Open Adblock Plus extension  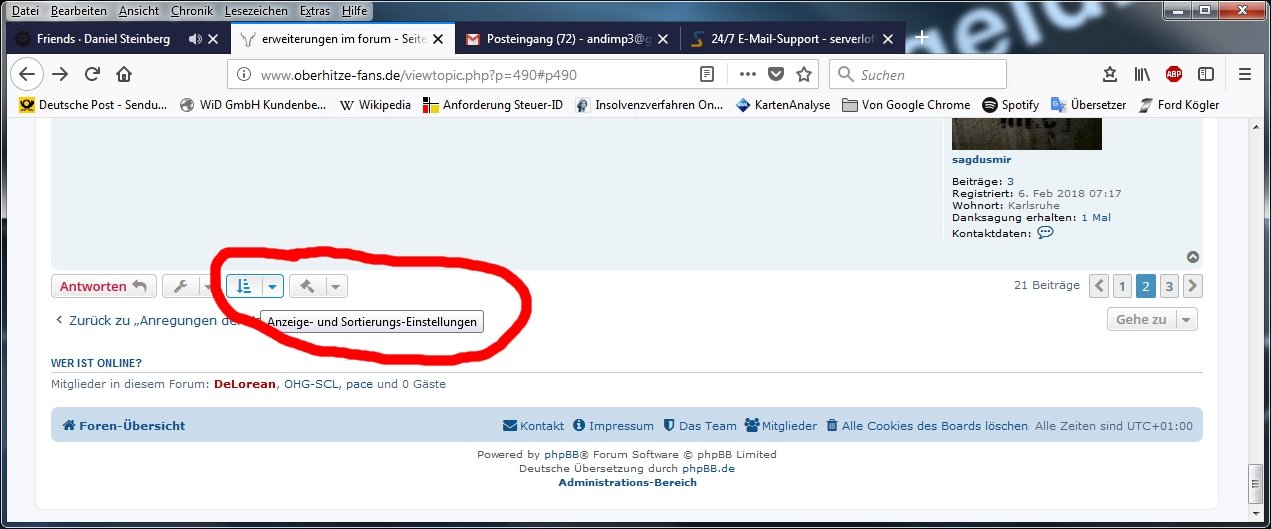click(x=1174, y=74)
